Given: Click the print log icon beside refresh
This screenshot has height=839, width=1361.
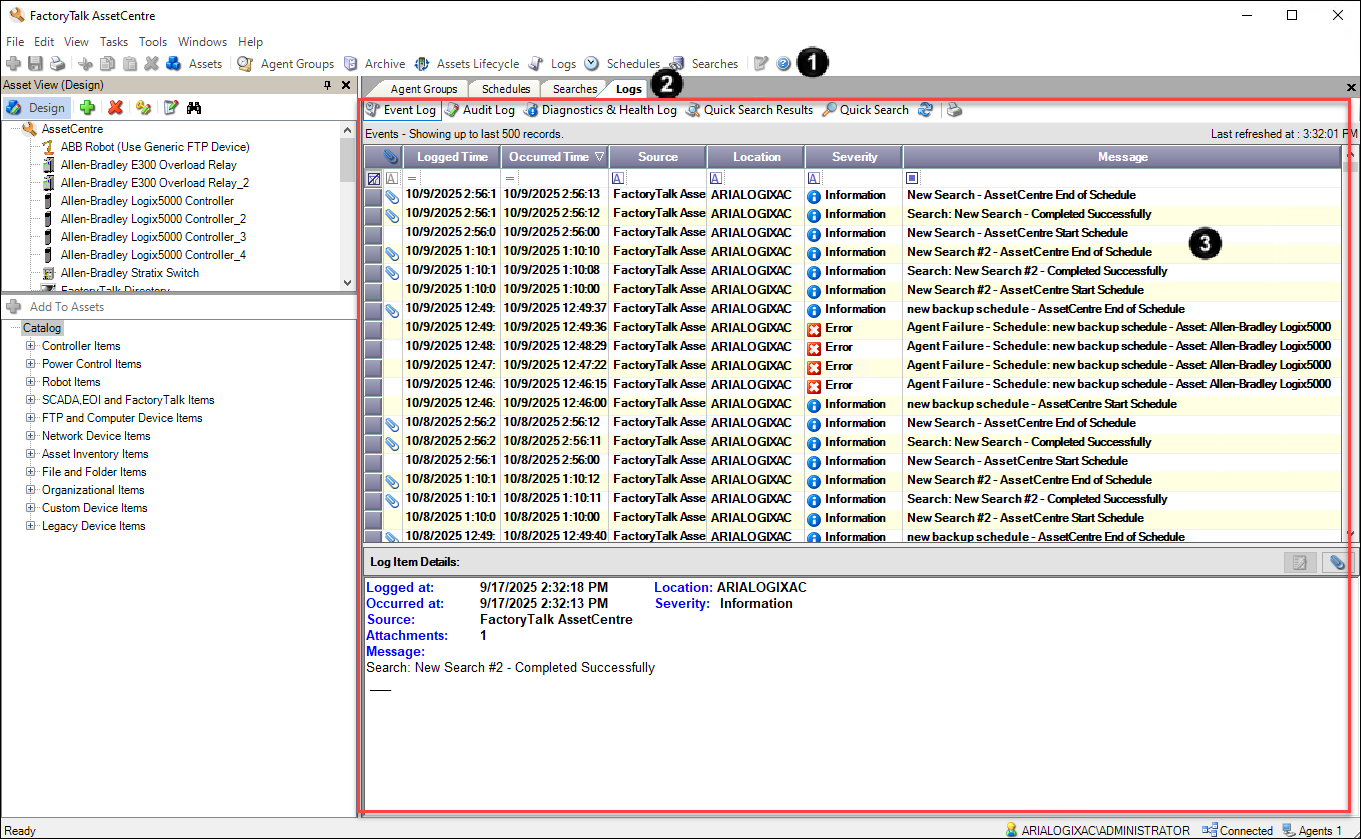Looking at the screenshot, I should 955,110.
